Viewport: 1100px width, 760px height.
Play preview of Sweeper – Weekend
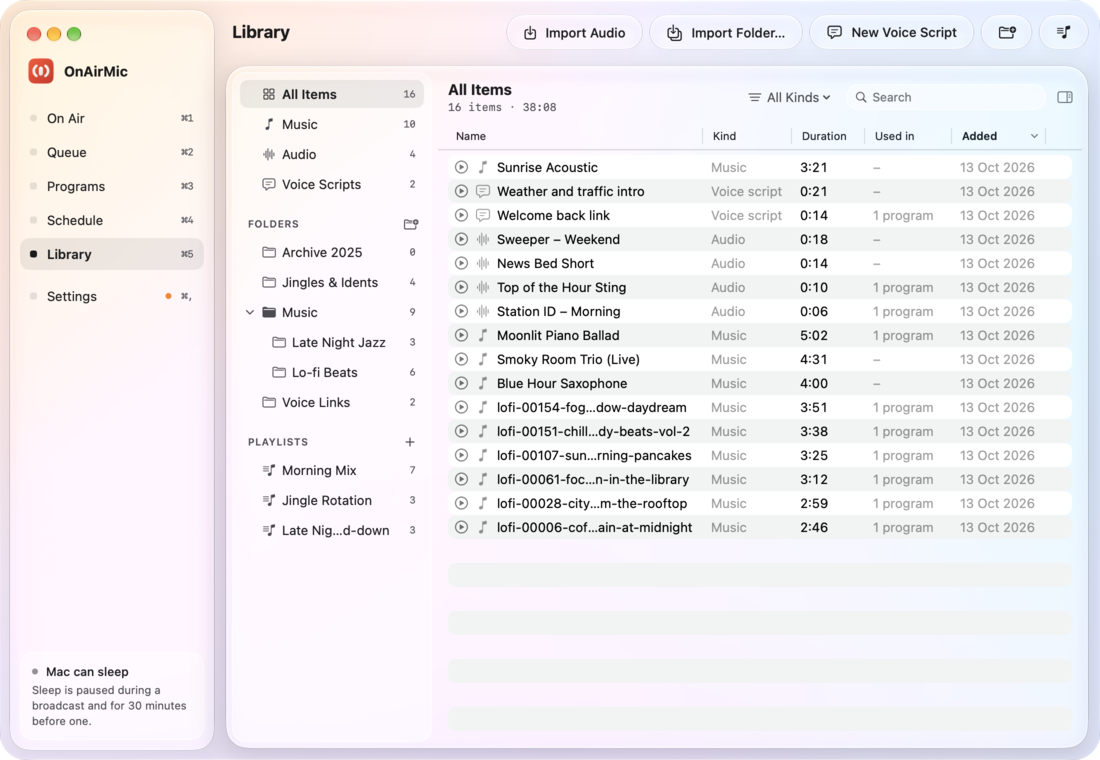461,239
